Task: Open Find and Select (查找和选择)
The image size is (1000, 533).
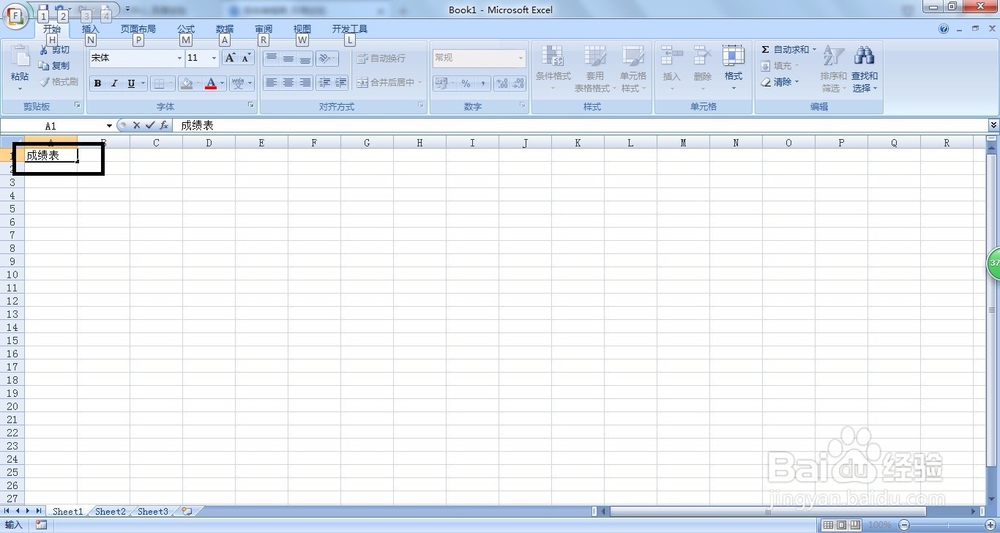Action: tap(865, 69)
